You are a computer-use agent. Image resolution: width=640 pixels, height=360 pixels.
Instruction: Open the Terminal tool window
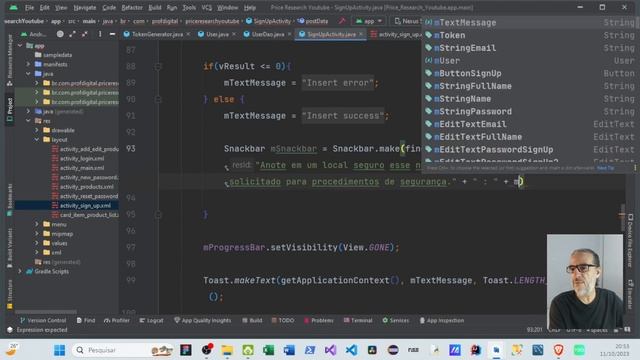tap(358, 320)
